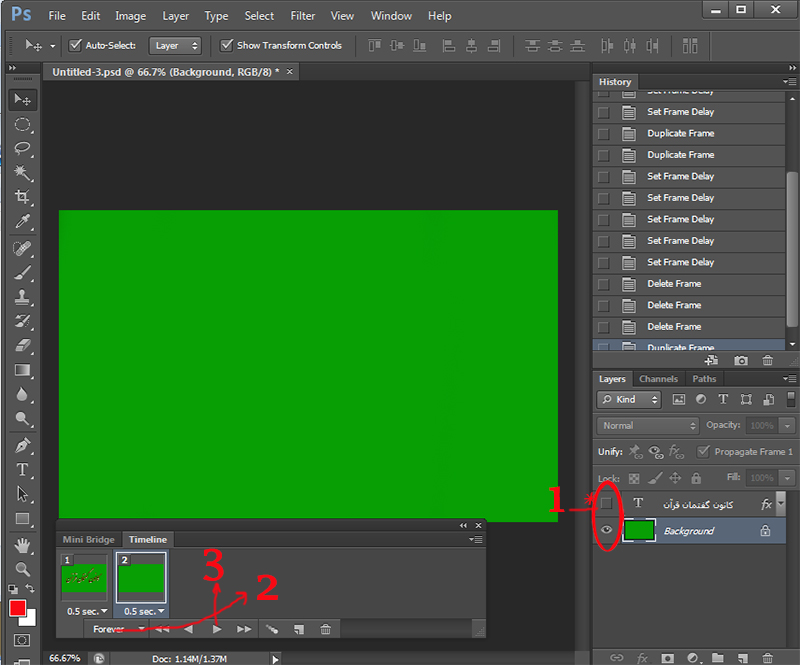This screenshot has width=800, height=665.
Task: Tween animation frames
Action: point(272,629)
